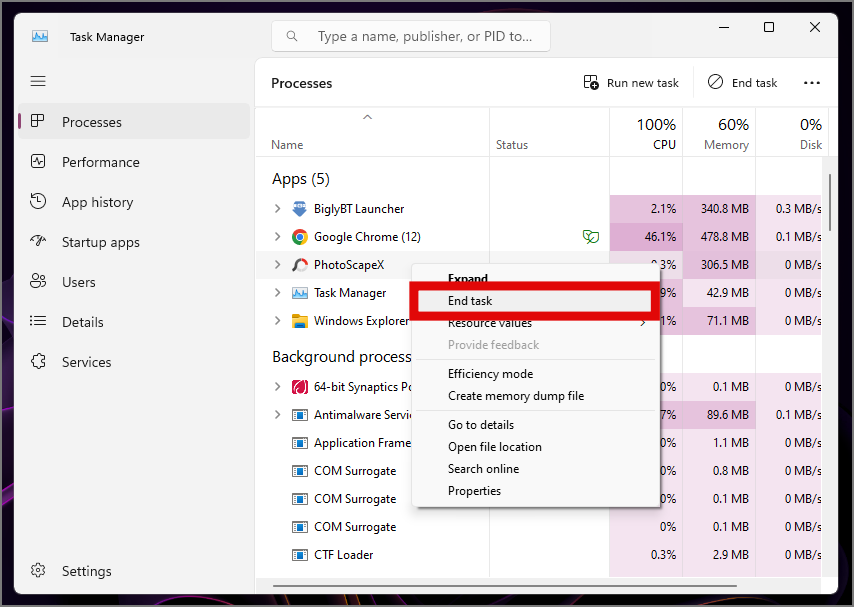The height and width of the screenshot is (607, 854).
Task: Click Chrome's green efficiency mode leaf icon
Action: pyautogui.click(x=590, y=236)
